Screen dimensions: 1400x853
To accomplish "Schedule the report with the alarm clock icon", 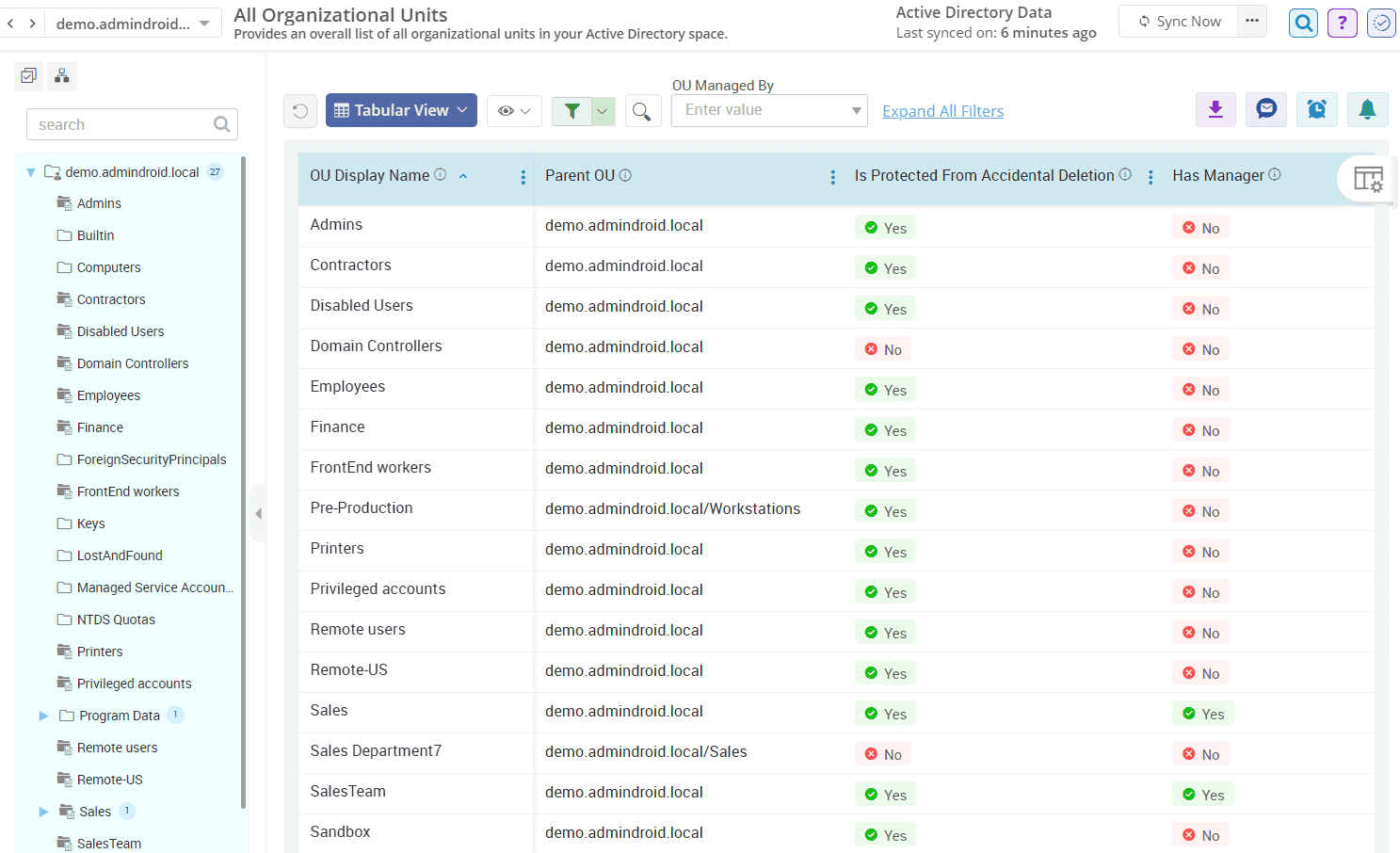I will click(x=1317, y=109).
